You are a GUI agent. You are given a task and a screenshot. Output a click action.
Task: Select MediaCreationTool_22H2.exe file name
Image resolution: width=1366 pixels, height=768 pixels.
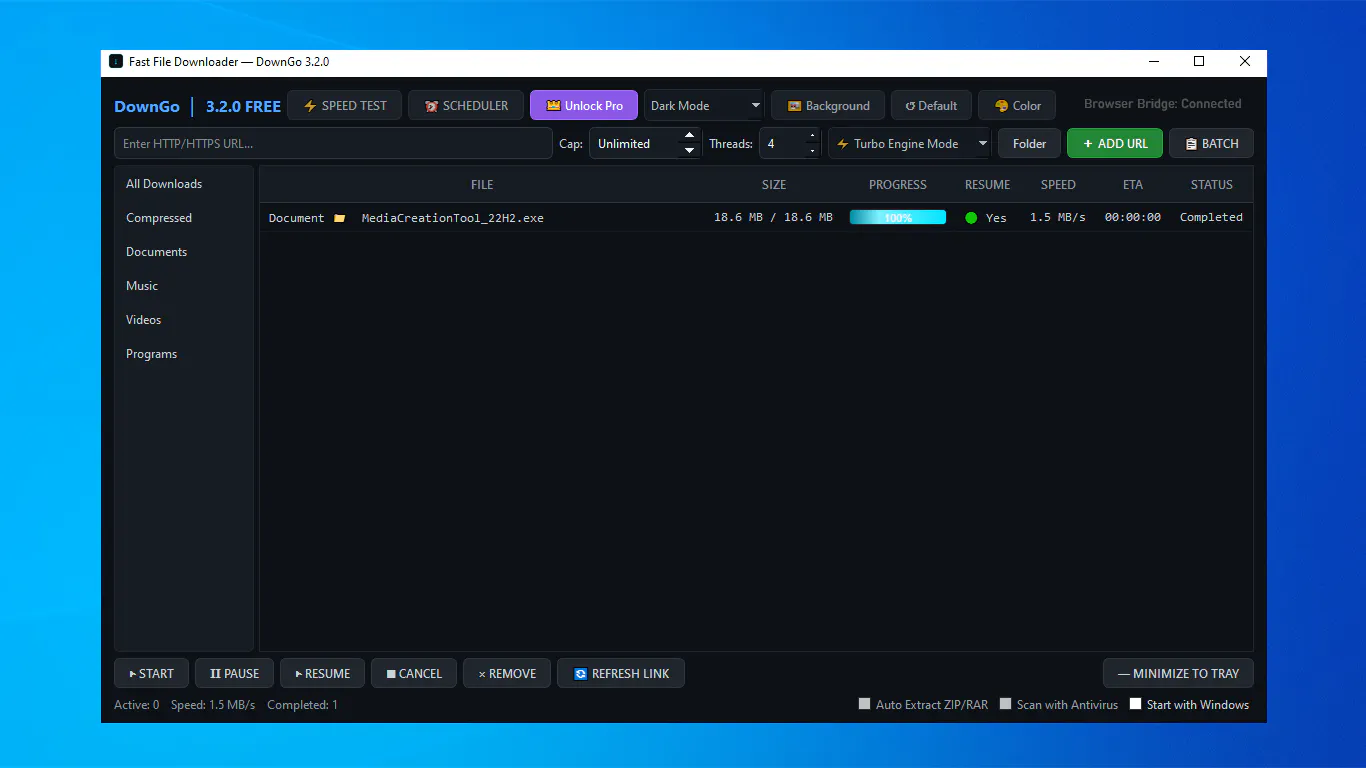pyautogui.click(x=453, y=217)
